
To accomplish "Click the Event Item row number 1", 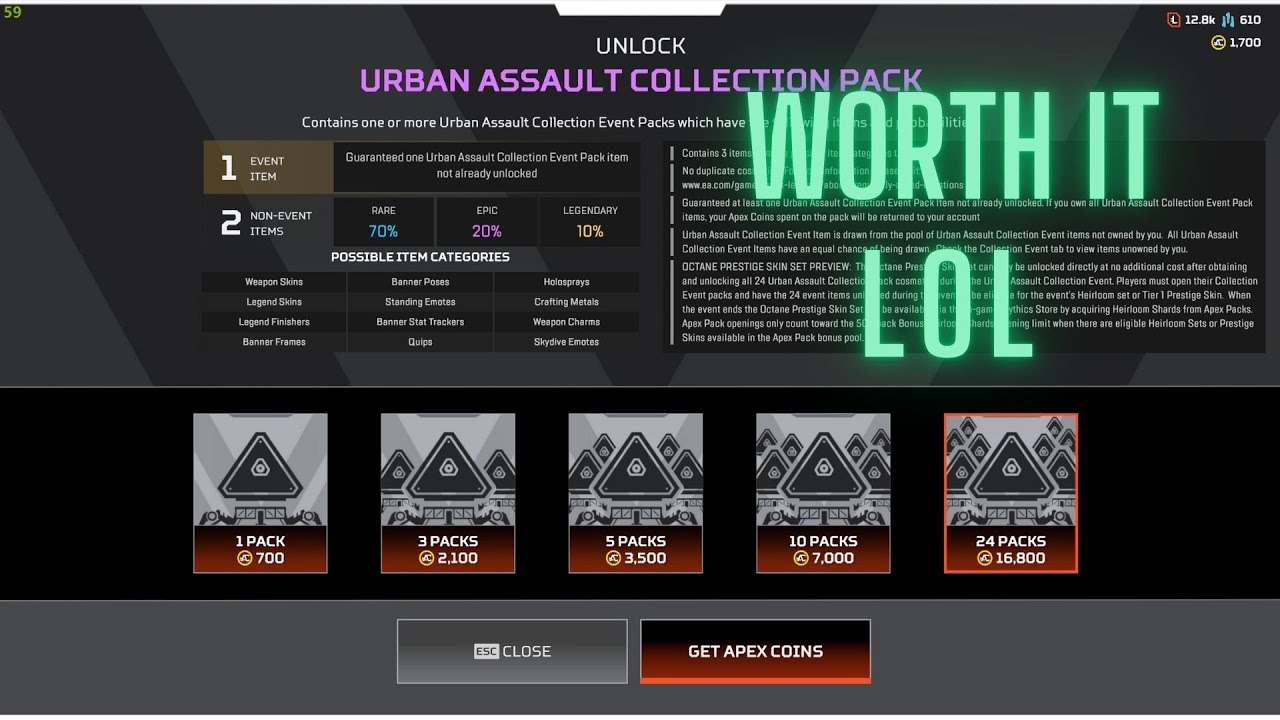I will click(228, 168).
